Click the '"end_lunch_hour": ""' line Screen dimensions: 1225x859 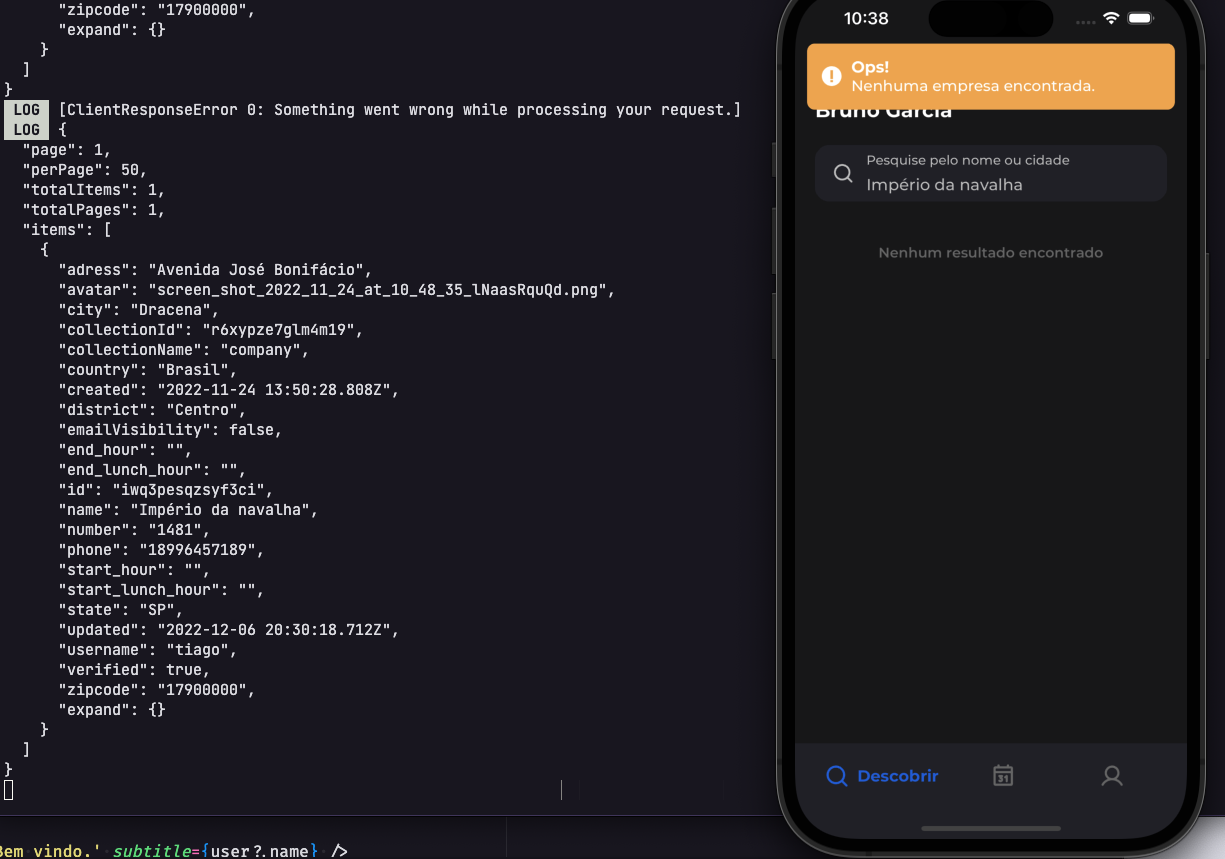pyautogui.click(x=152, y=470)
